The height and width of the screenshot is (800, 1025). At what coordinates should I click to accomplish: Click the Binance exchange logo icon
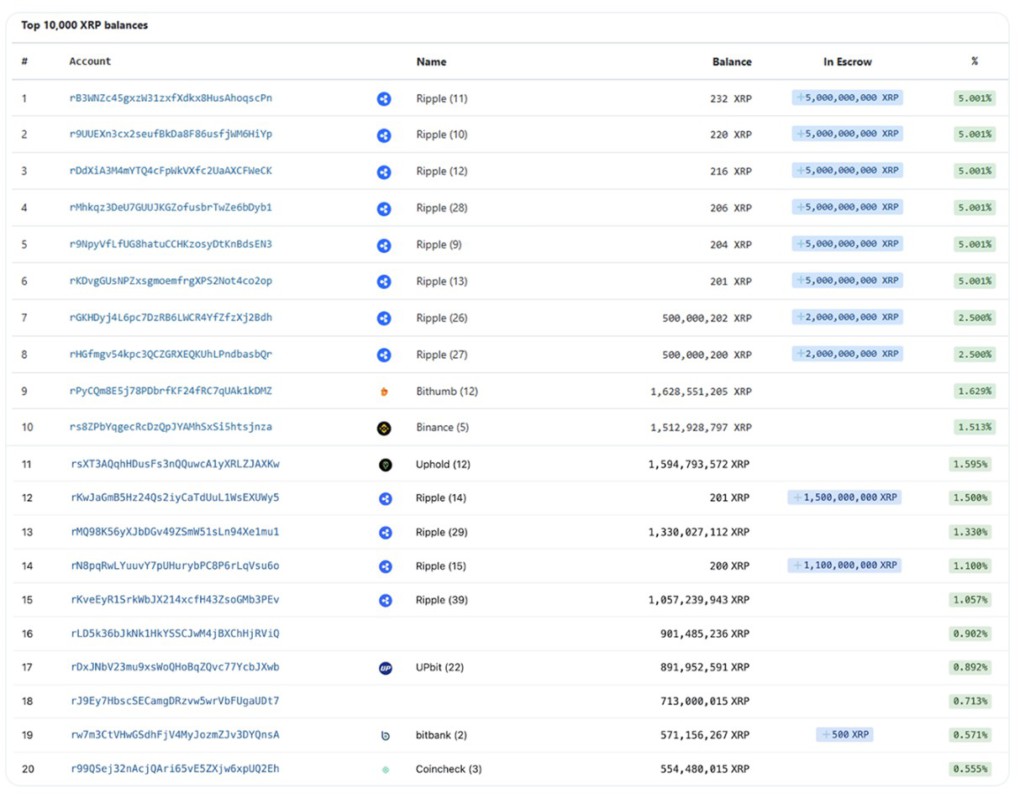pyautogui.click(x=384, y=428)
